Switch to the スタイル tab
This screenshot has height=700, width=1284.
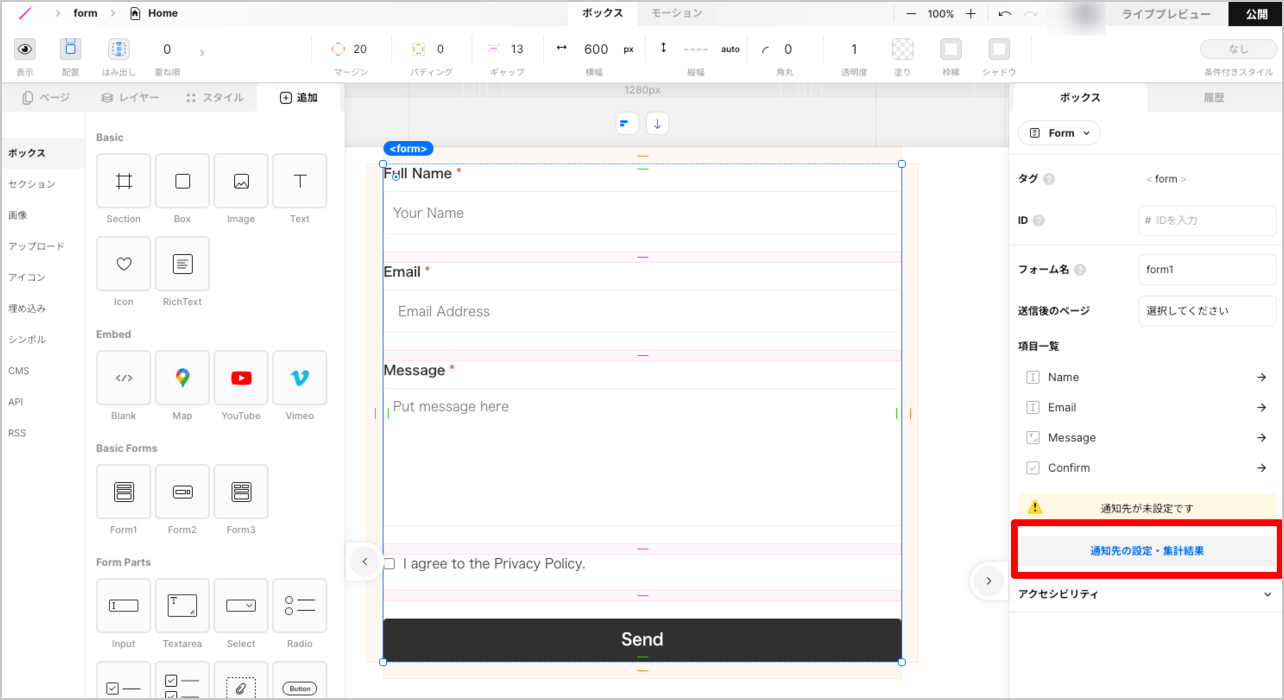coord(214,97)
